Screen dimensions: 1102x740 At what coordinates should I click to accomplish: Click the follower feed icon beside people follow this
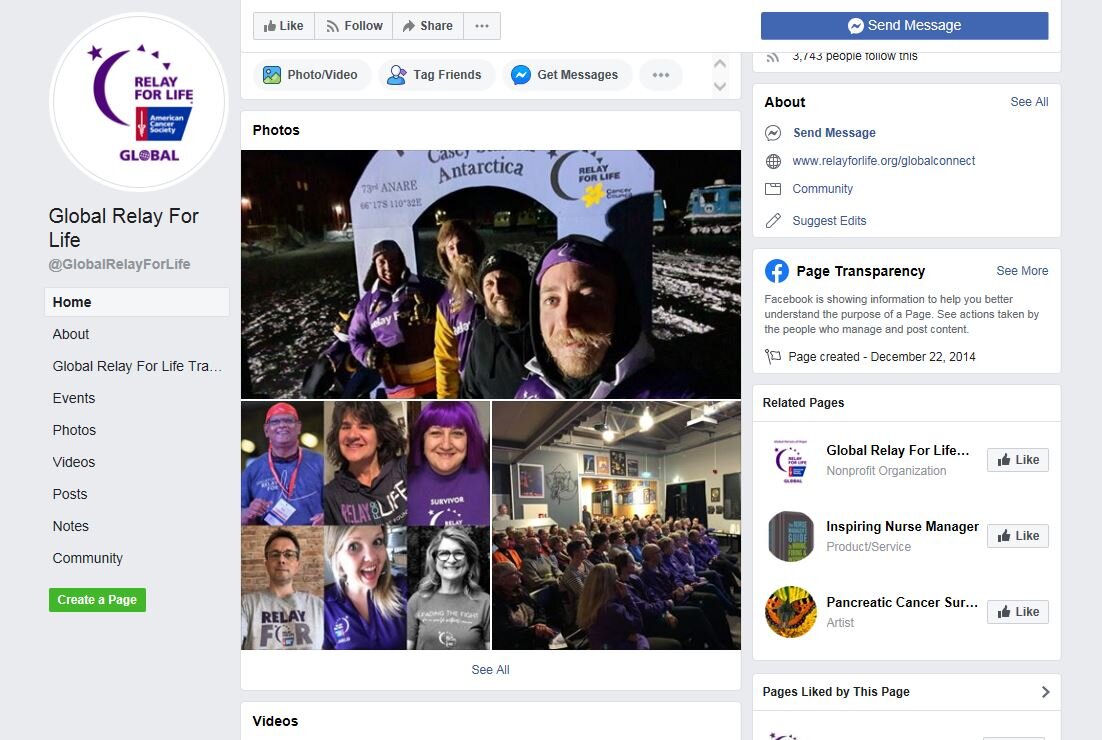(x=773, y=57)
